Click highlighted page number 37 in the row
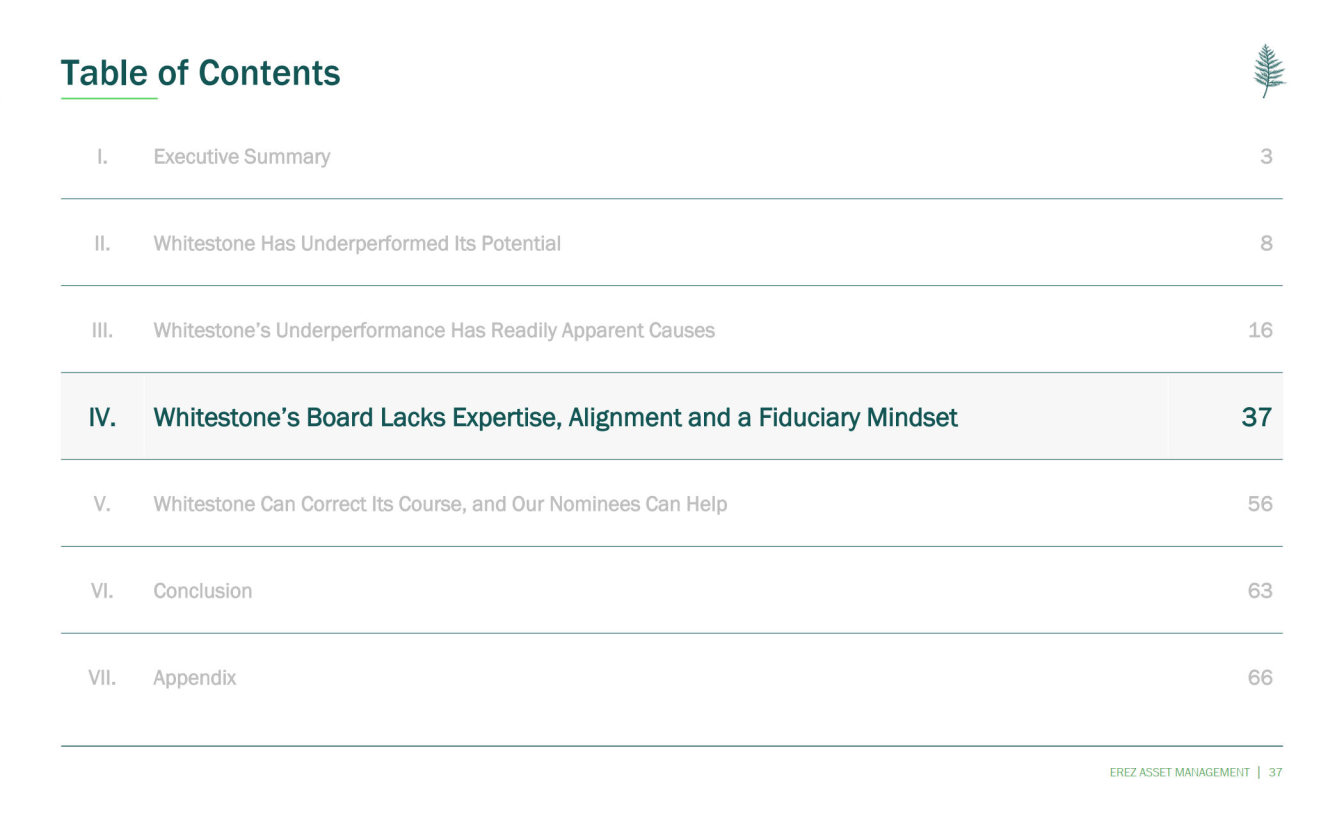 (x=1256, y=417)
